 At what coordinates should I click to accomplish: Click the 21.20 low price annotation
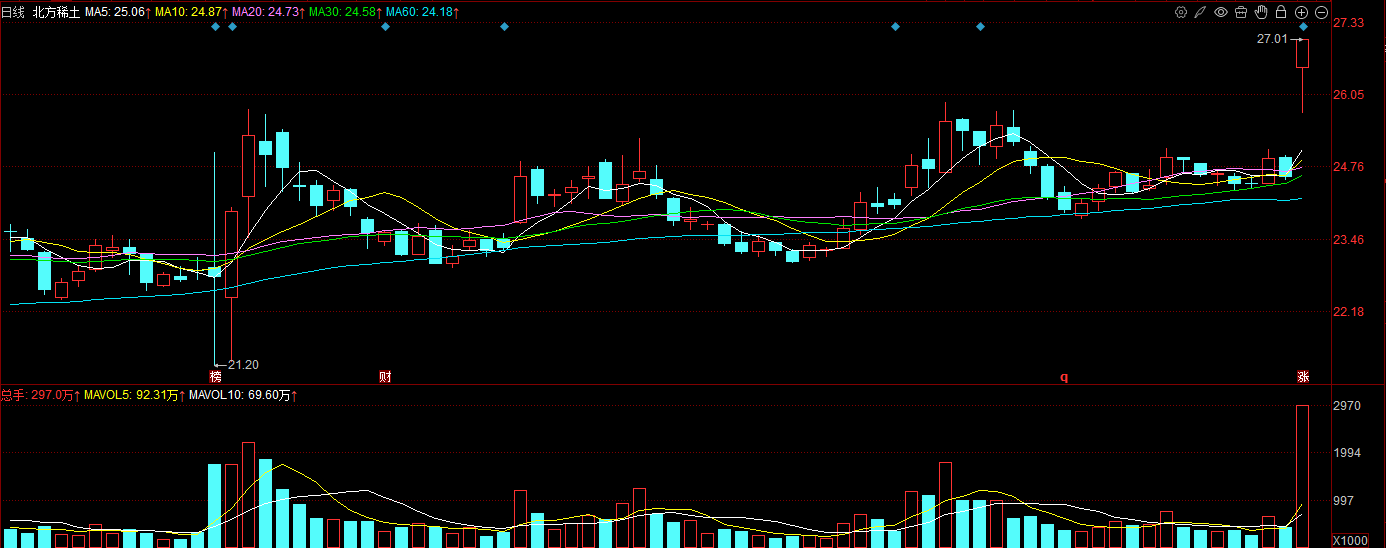(x=244, y=365)
